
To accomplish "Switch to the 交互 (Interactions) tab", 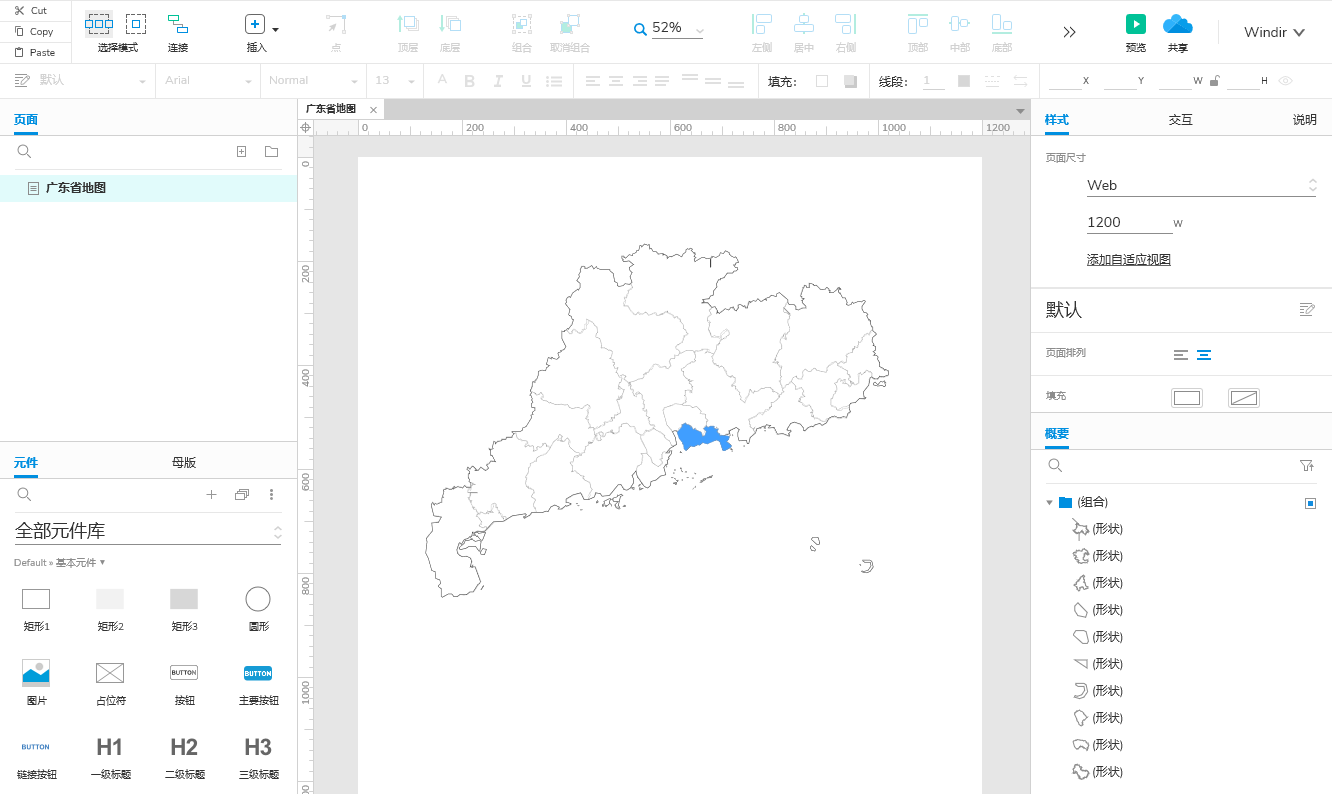I will [x=1180, y=120].
